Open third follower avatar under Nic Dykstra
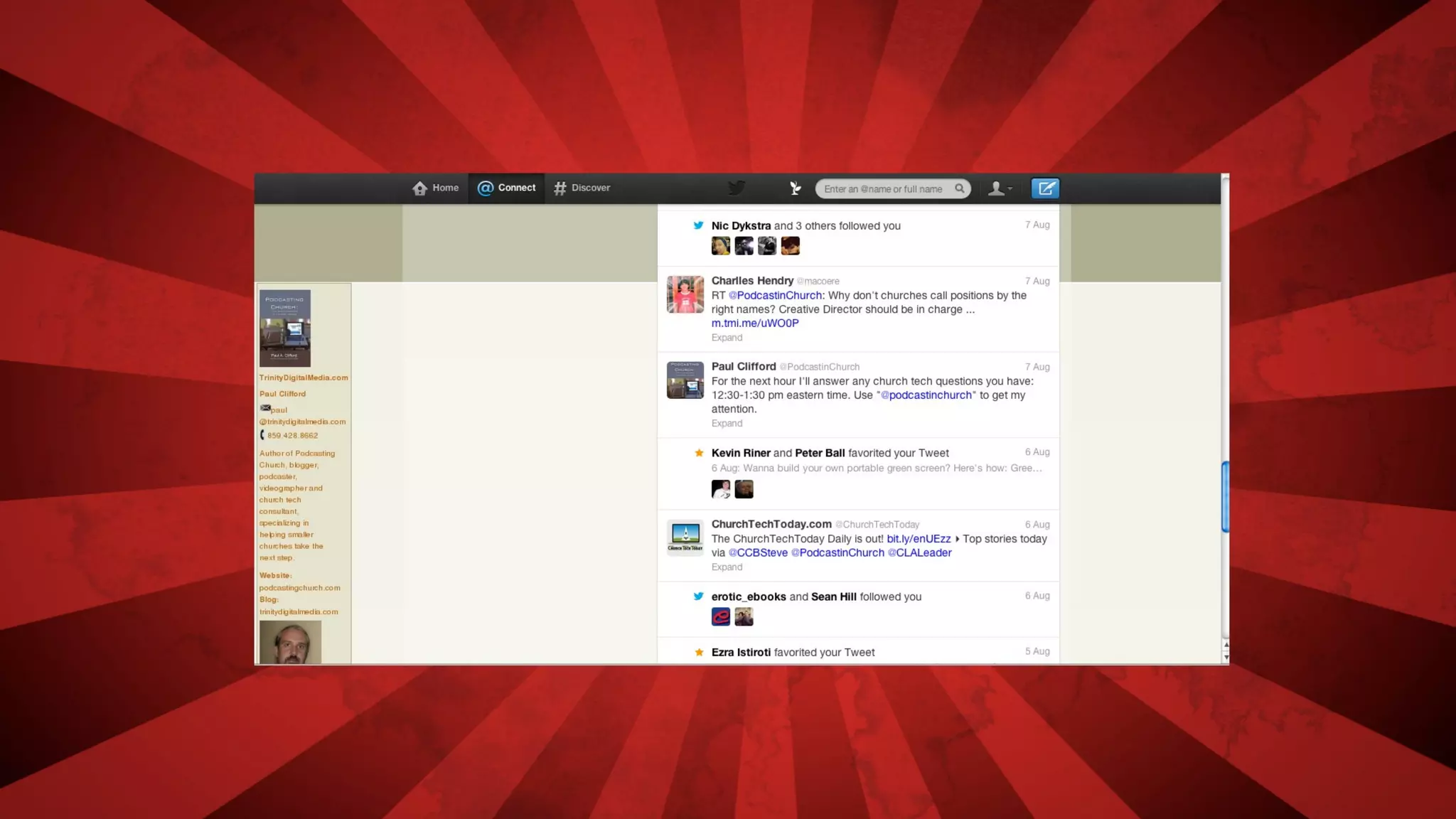Image resolution: width=1456 pixels, height=819 pixels. [767, 246]
